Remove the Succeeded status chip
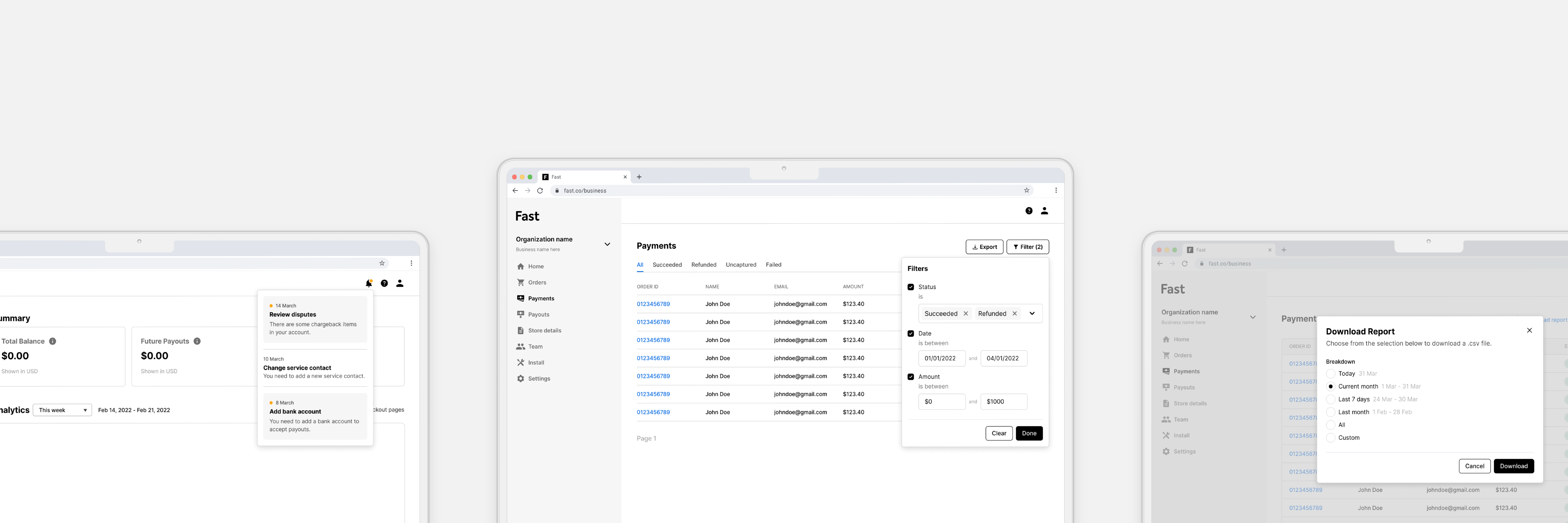The width and height of the screenshot is (1568, 523). pyautogui.click(x=965, y=314)
